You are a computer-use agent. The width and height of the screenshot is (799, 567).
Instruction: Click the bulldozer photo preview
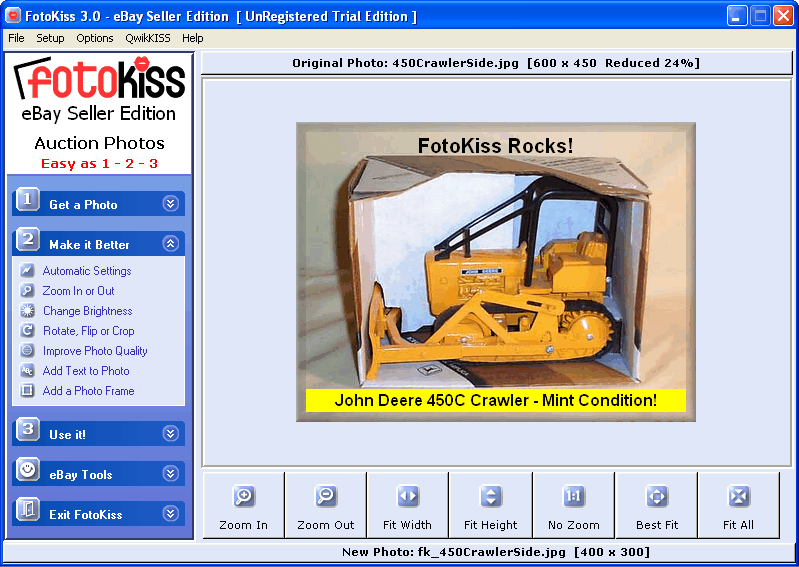(496, 272)
